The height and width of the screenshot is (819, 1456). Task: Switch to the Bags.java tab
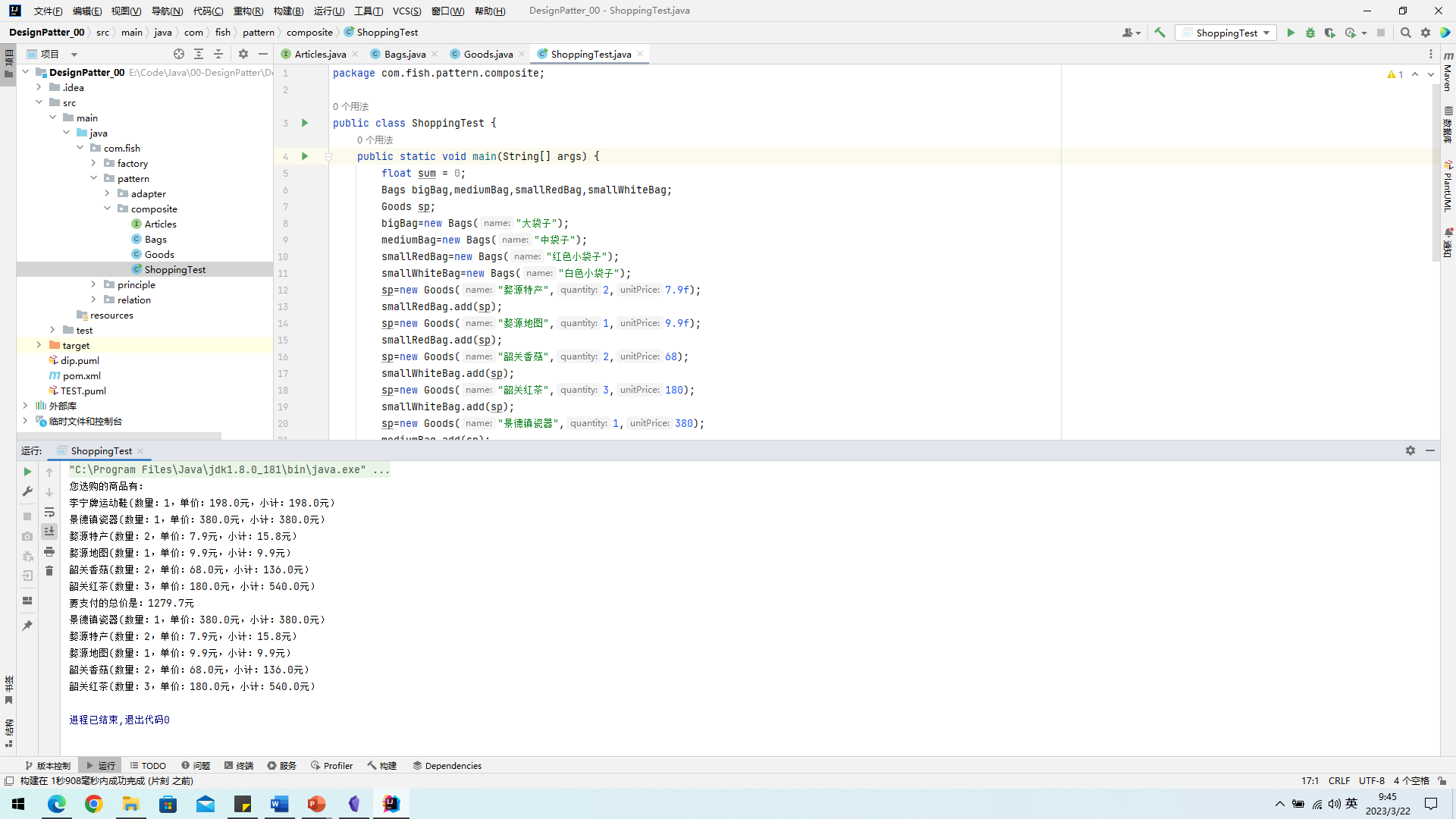pos(405,54)
